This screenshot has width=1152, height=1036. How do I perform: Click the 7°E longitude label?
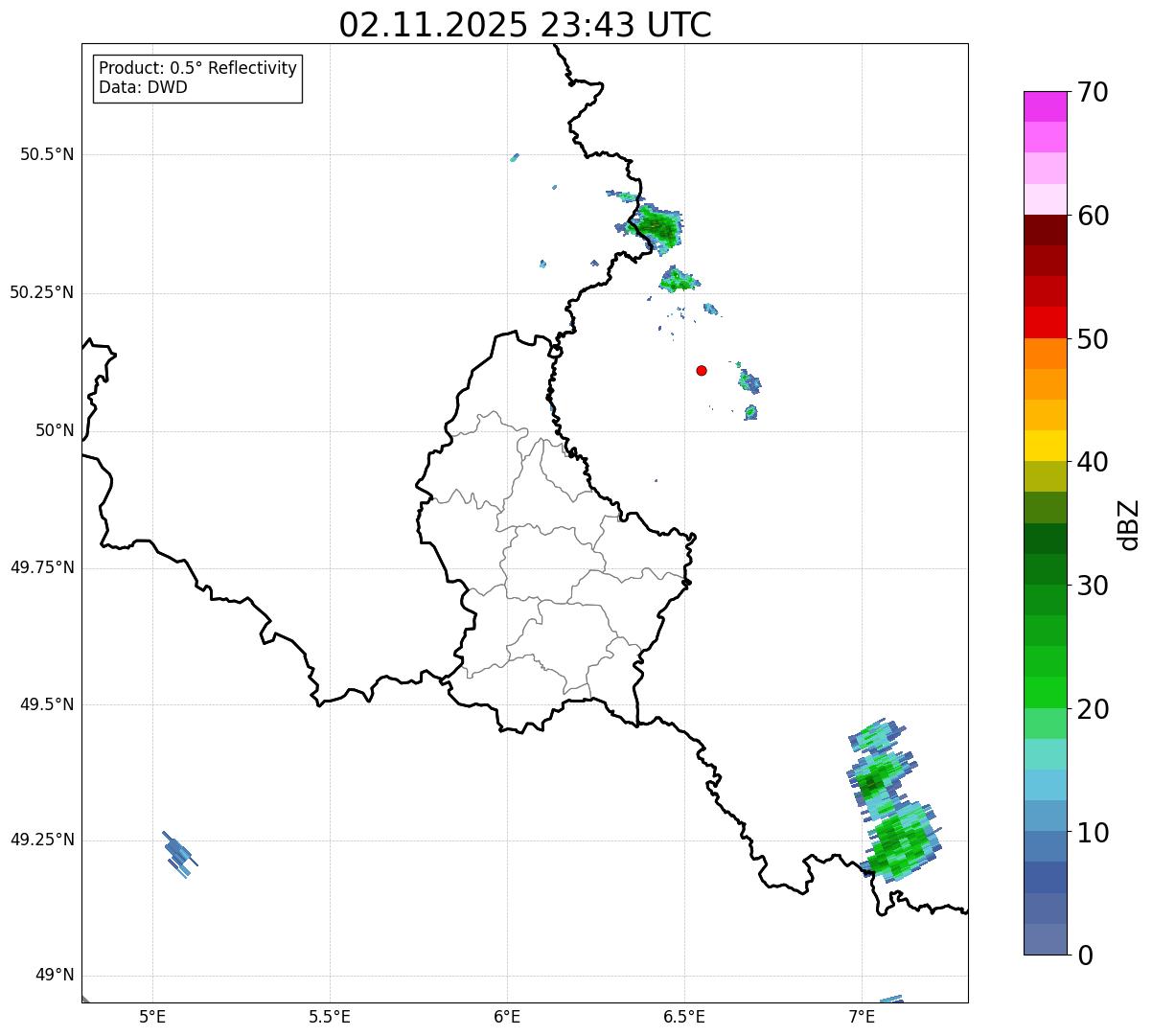pyautogui.click(x=862, y=1017)
